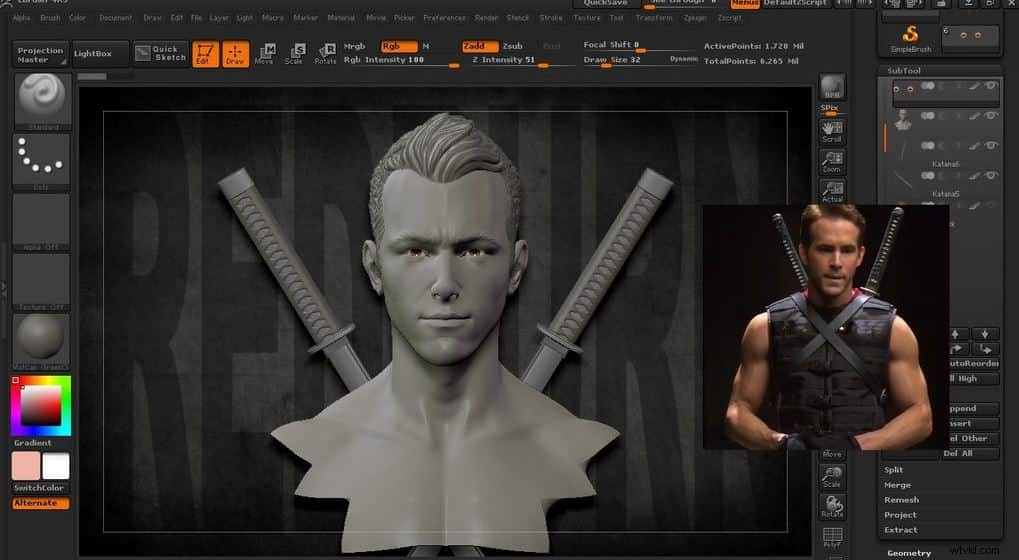Move subtool up with the up arrow
Viewport: 1019px width, 560px height.
pos(955,334)
